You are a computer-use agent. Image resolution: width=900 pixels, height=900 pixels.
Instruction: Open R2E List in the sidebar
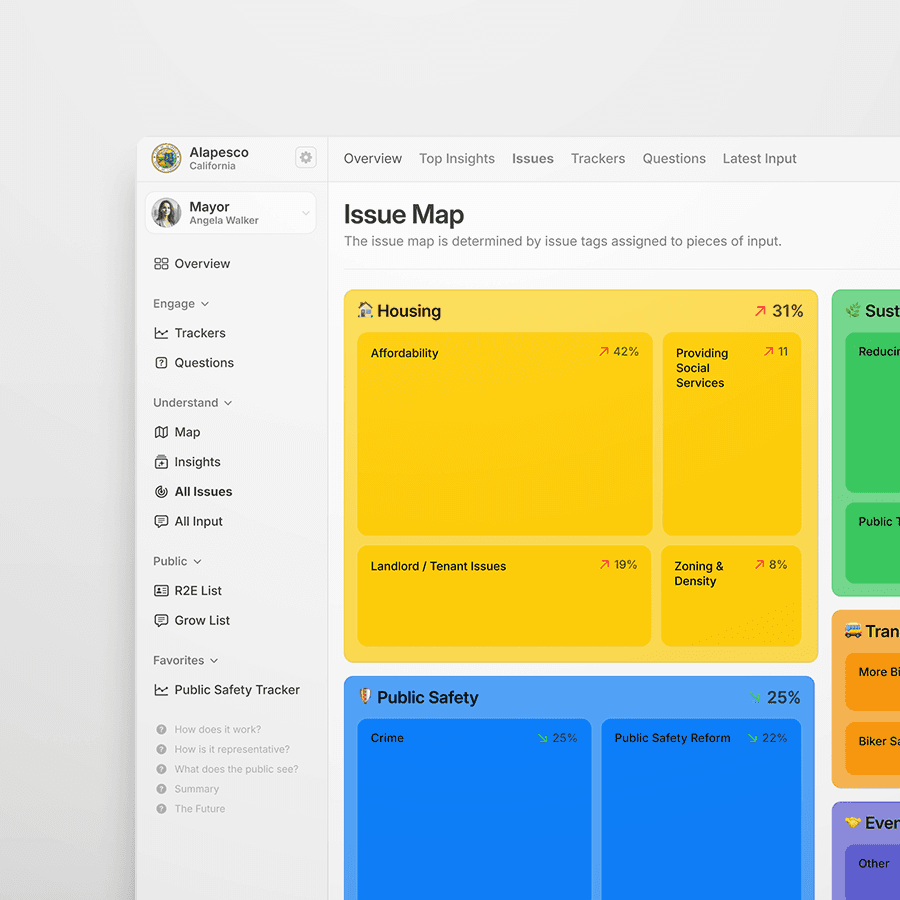[188, 591]
